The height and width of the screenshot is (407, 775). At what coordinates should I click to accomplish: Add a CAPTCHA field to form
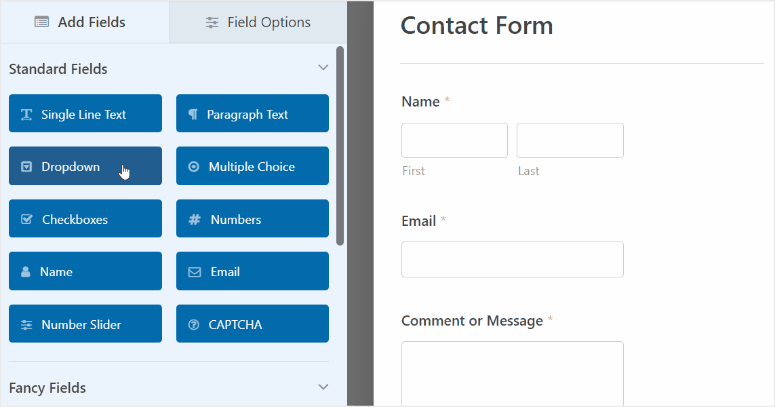(x=252, y=324)
